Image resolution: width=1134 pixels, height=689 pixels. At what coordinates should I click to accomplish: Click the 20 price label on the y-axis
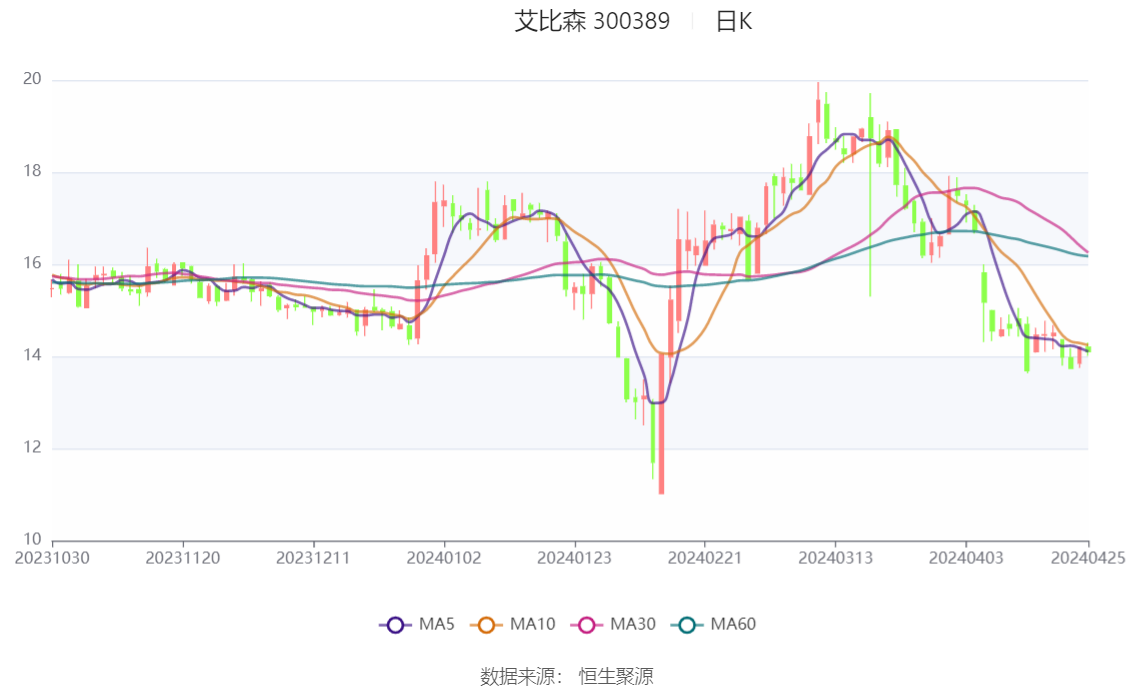tap(33, 80)
